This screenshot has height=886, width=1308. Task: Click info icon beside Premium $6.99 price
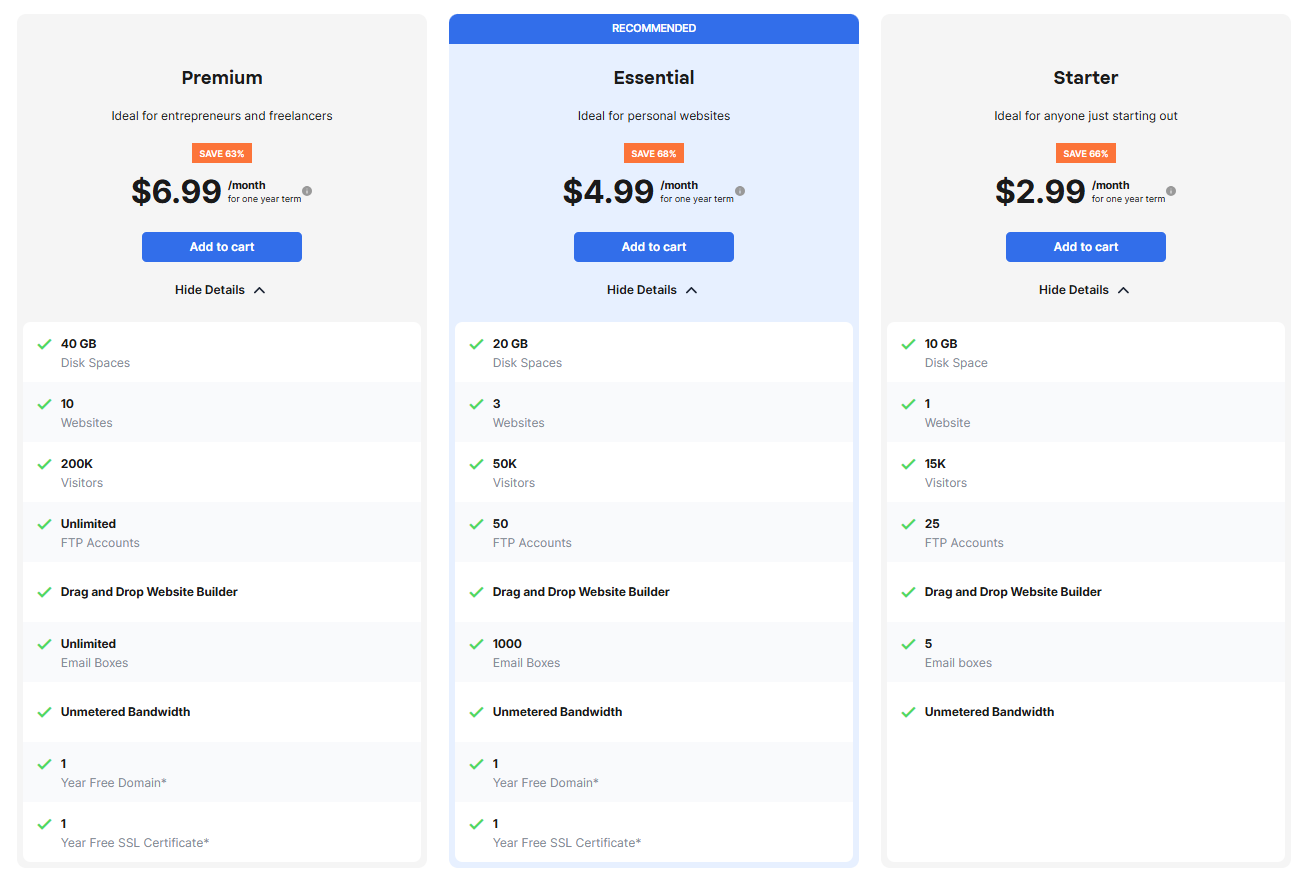pos(307,191)
